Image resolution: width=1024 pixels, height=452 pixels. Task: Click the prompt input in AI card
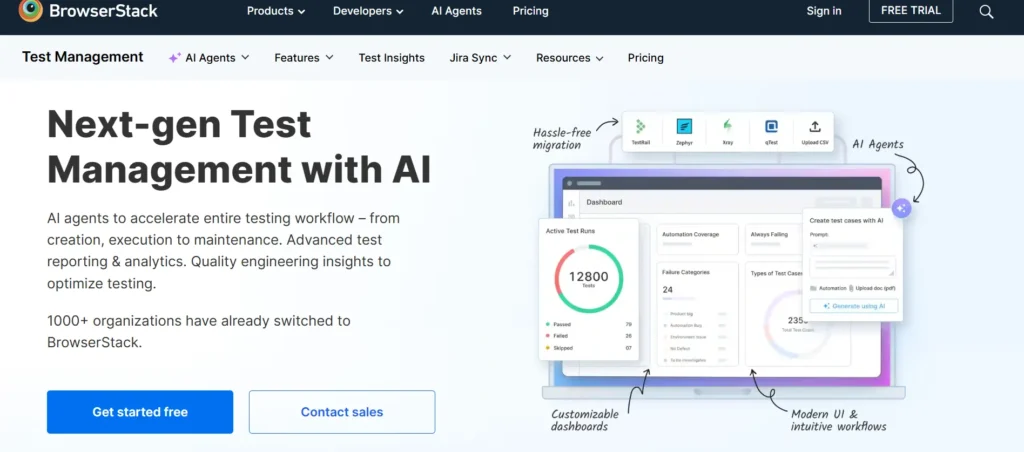point(852,267)
